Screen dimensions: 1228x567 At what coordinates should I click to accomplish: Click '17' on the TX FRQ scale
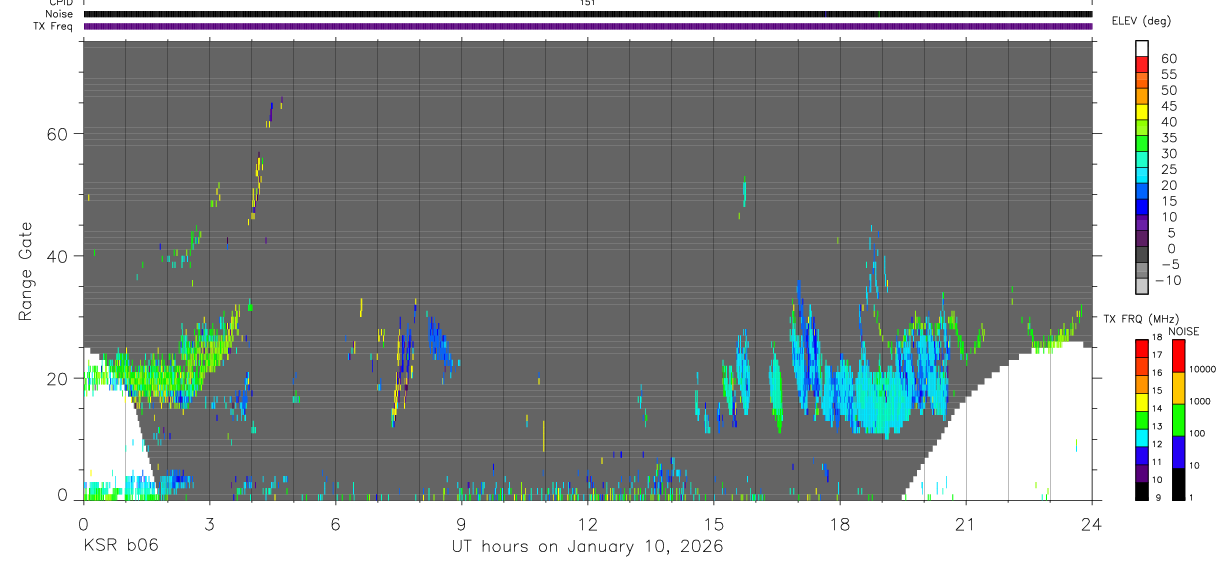(x=1157, y=355)
